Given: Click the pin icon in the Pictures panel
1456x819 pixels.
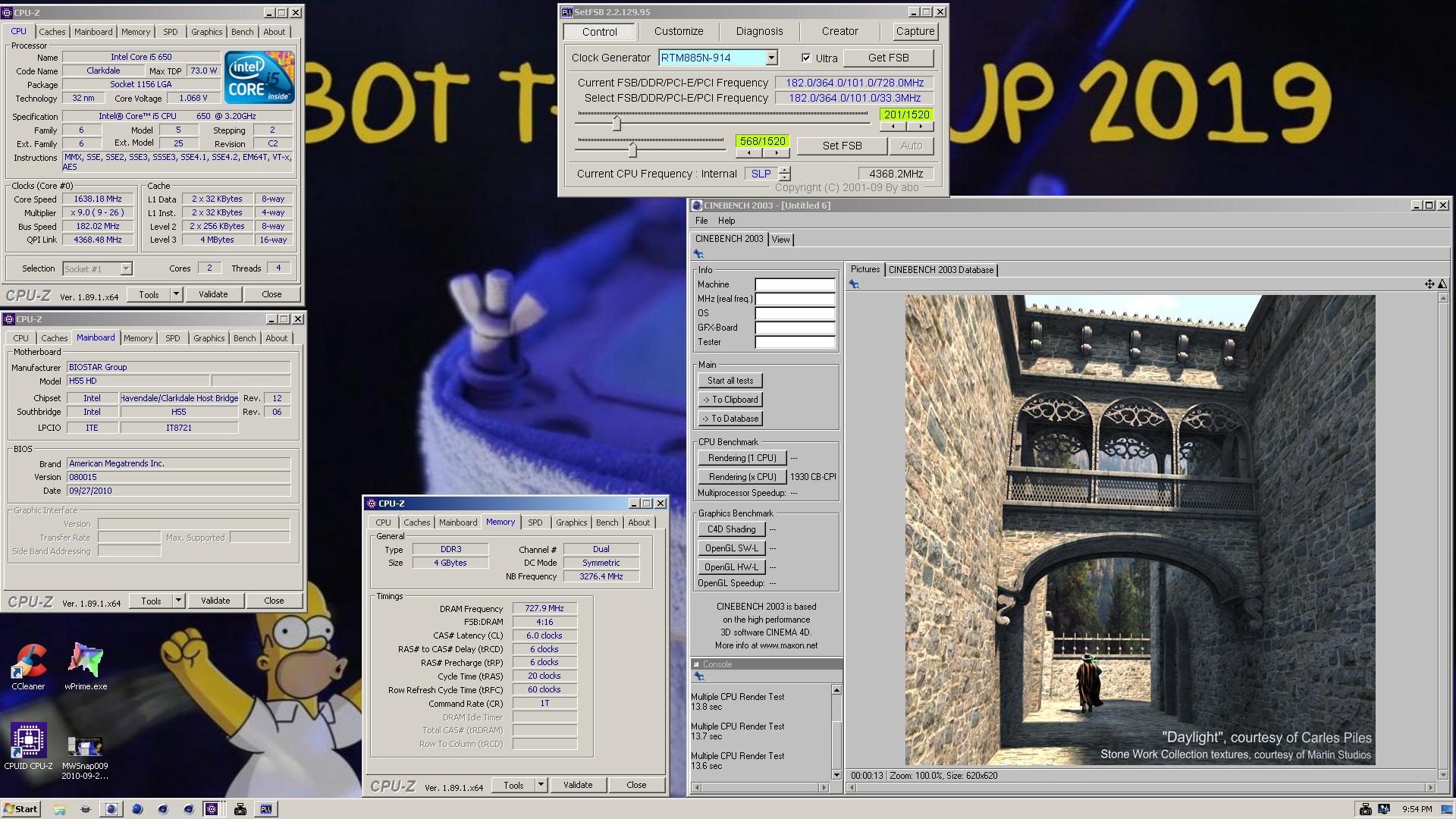Looking at the screenshot, I should (x=854, y=284).
